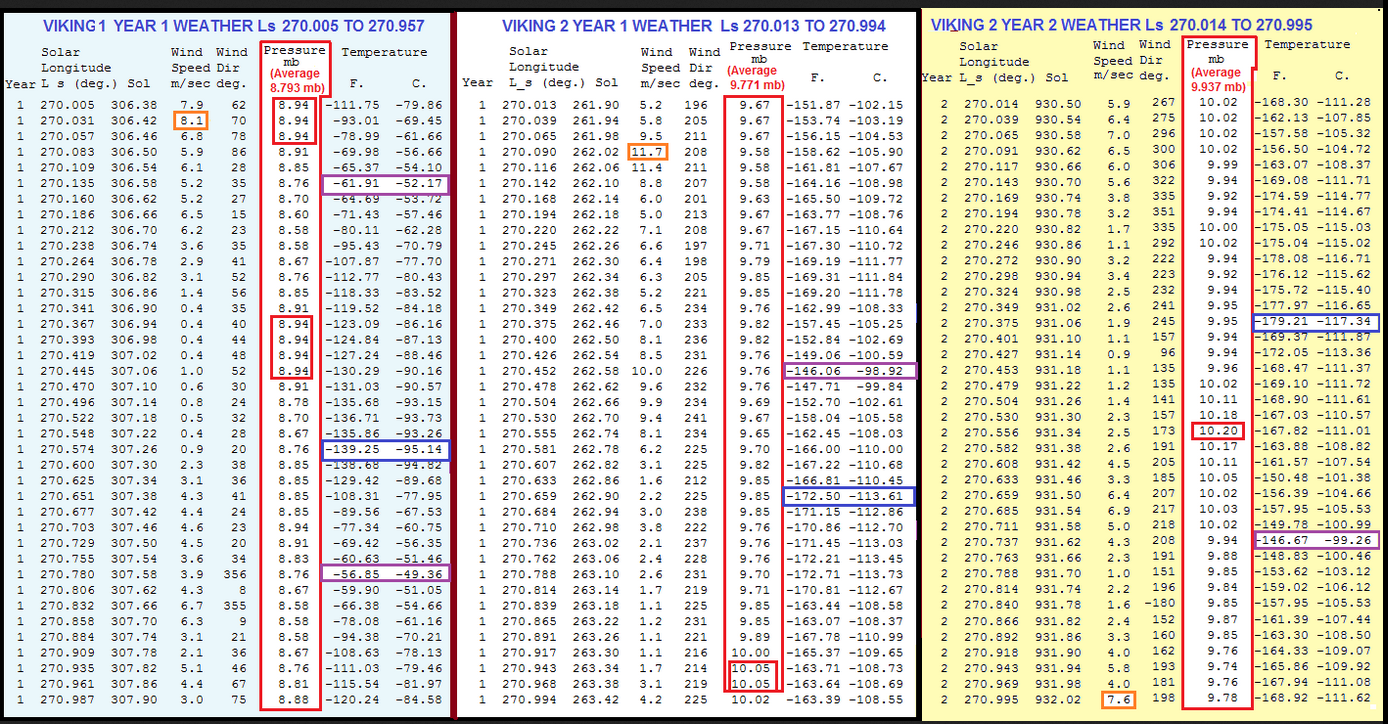Image resolution: width=1388 pixels, height=724 pixels.
Task: Select the highlighted wind speed 7.6
Action: coord(1116,700)
